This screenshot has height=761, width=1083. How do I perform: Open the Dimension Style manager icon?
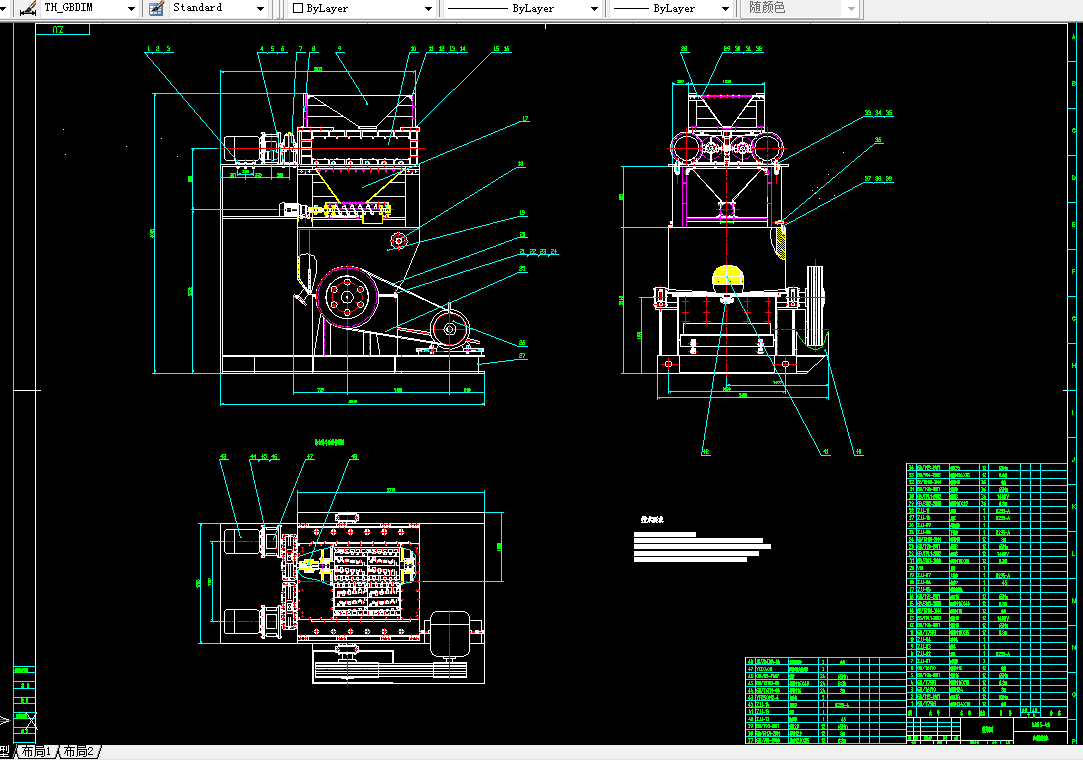click(28, 8)
